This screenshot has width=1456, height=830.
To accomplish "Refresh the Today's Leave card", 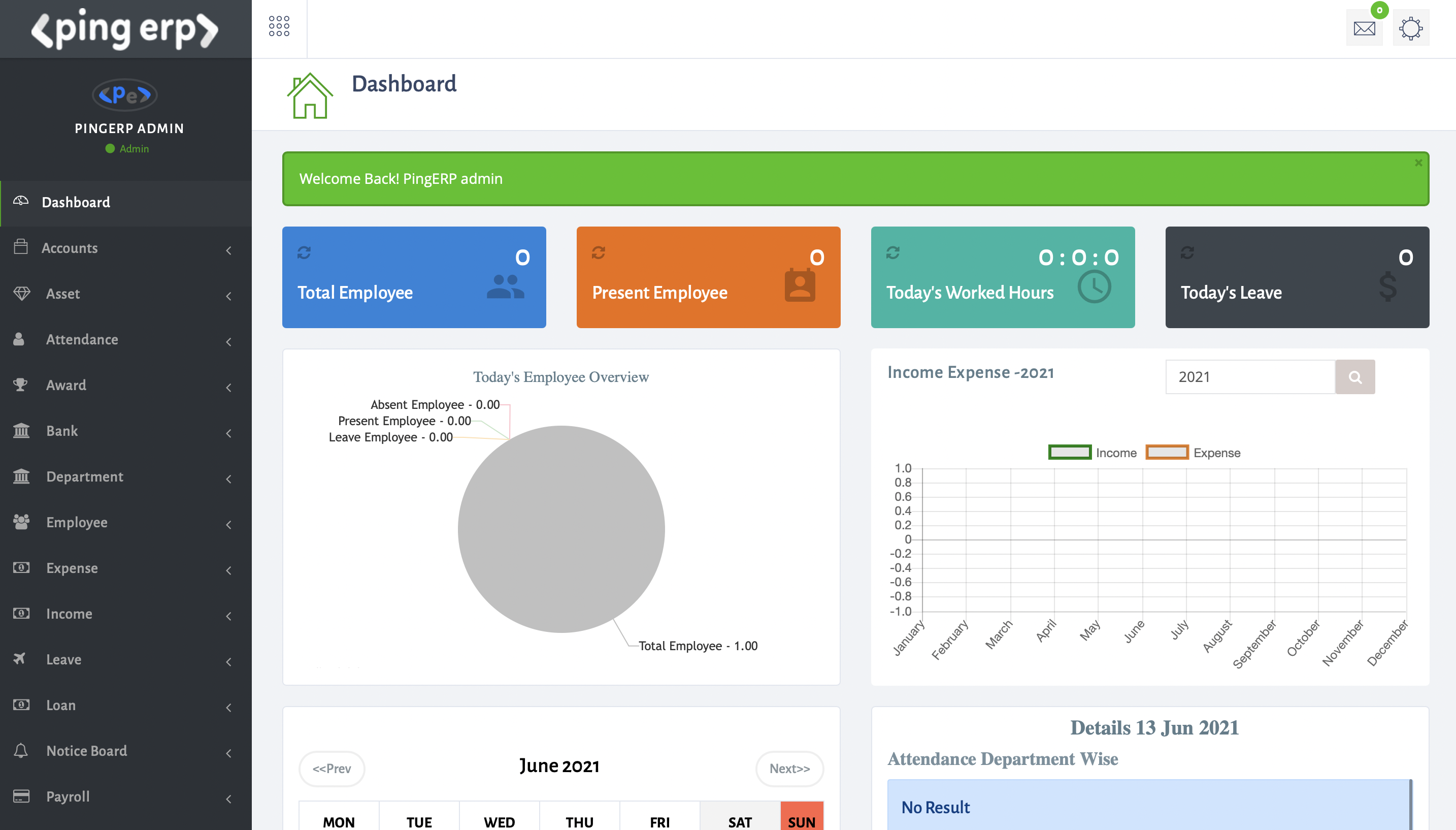I will point(1187,252).
